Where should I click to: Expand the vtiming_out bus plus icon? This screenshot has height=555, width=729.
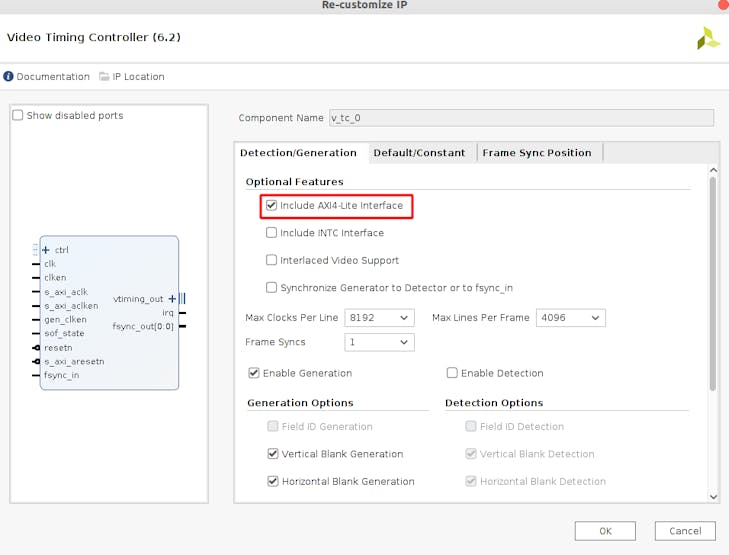pyautogui.click(x=172, y=299)
